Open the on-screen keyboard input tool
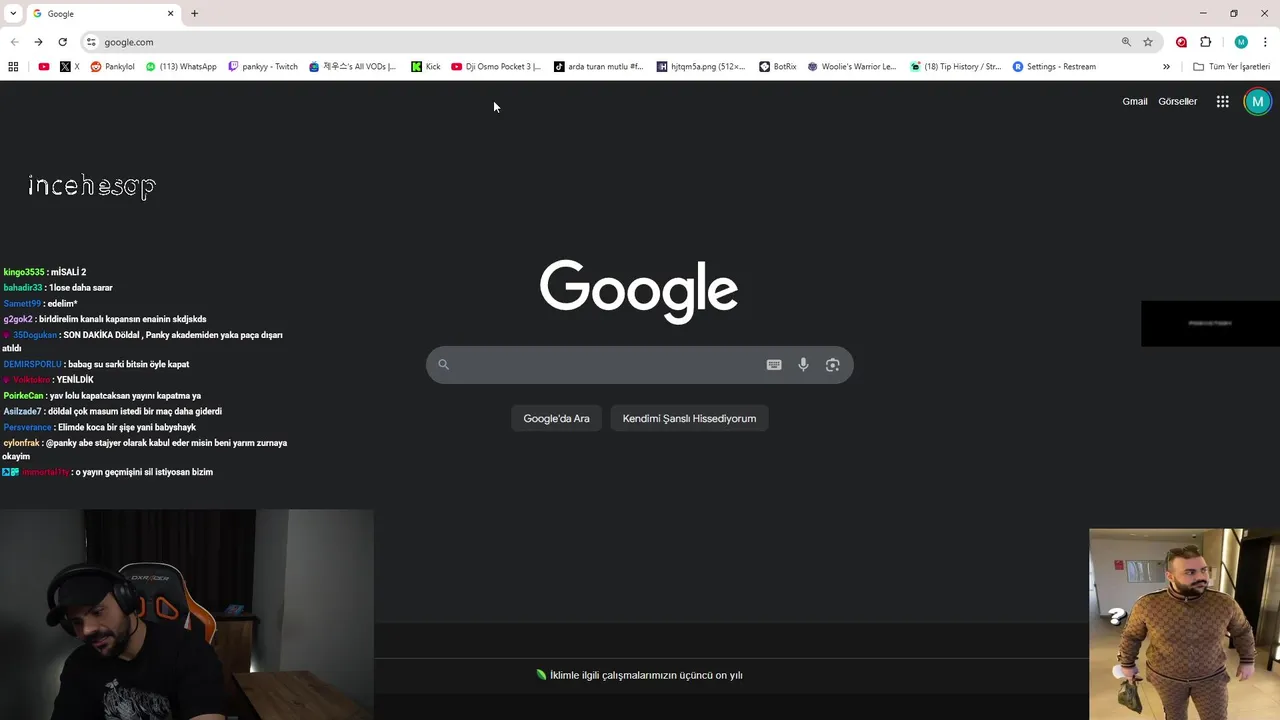The image size is (1280, 720). (x=774, y=365)
